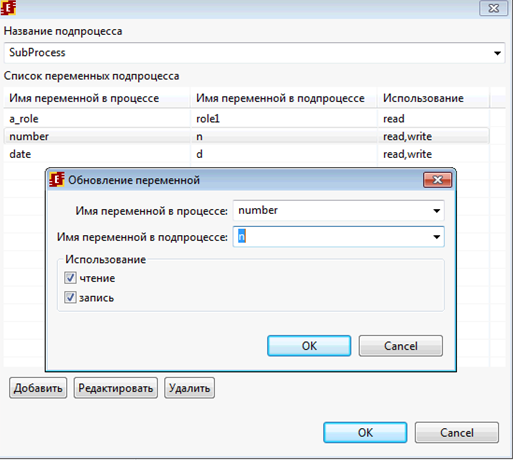Viewport: 515px width, 460px height.
Task: Click Cancel in the update variable dialog
Action: (401, 346)
